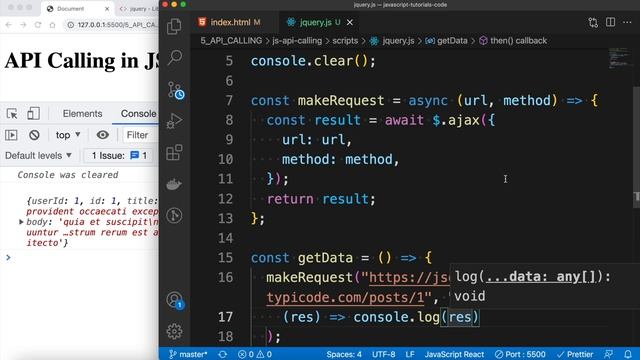640x360 pixels.
Task: Switch to the index.html editor tab
Action: click(x=234, y=22)
